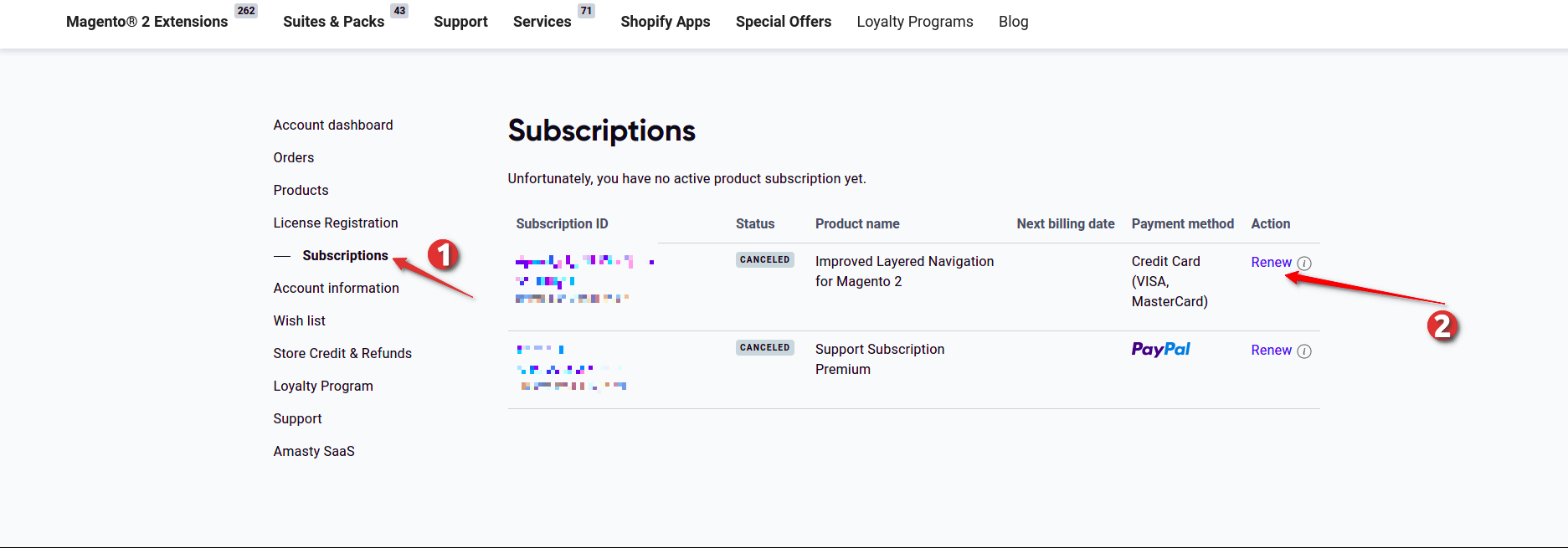This screenshot has height=548, width=1568.
Task: Click the Product name column header
Action: tap(857, 223)
